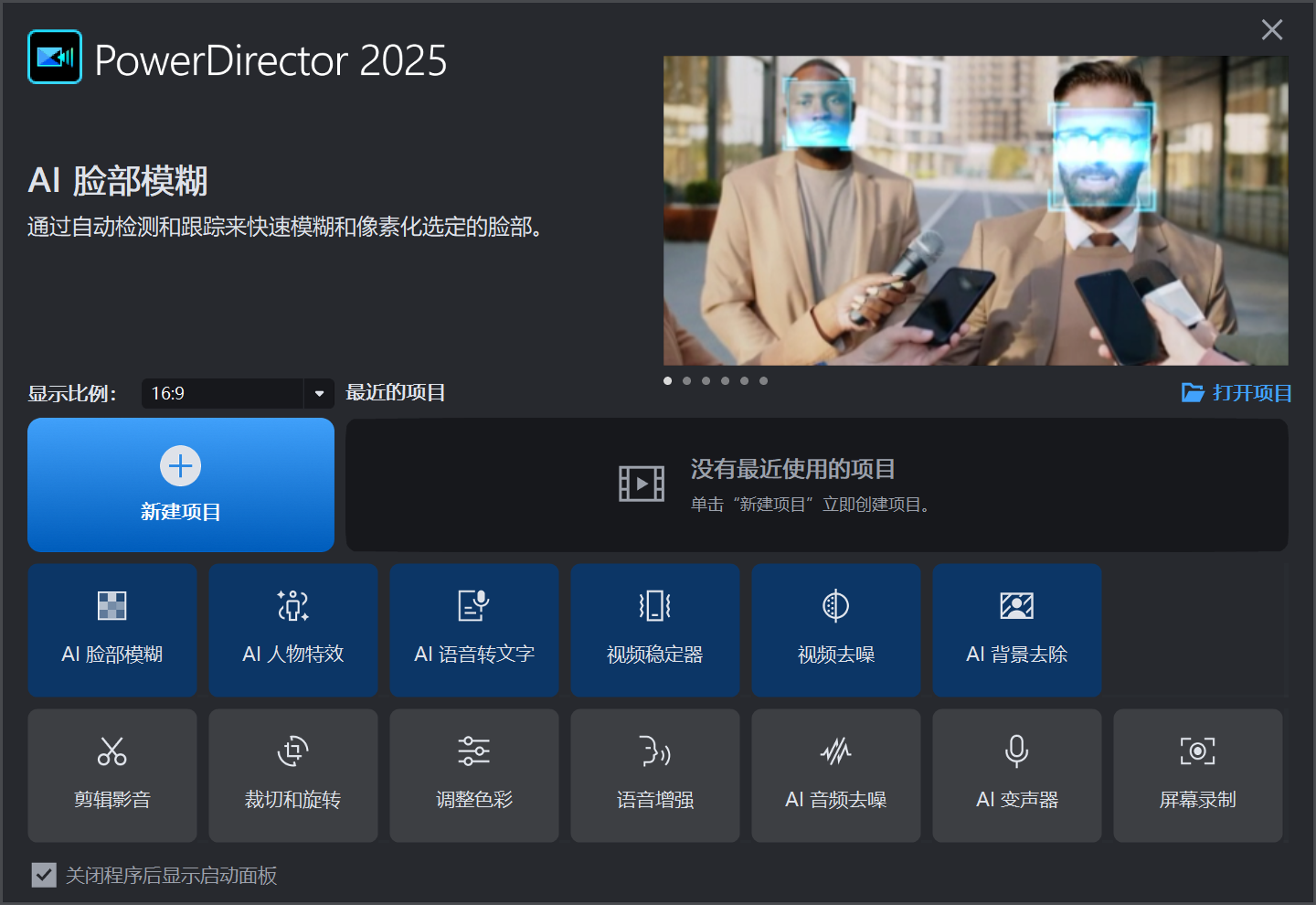The image size is (1316, 905).
Task: Open the AI 音频去噪 audio denoise tool
Action: click(x=836, y=775)
